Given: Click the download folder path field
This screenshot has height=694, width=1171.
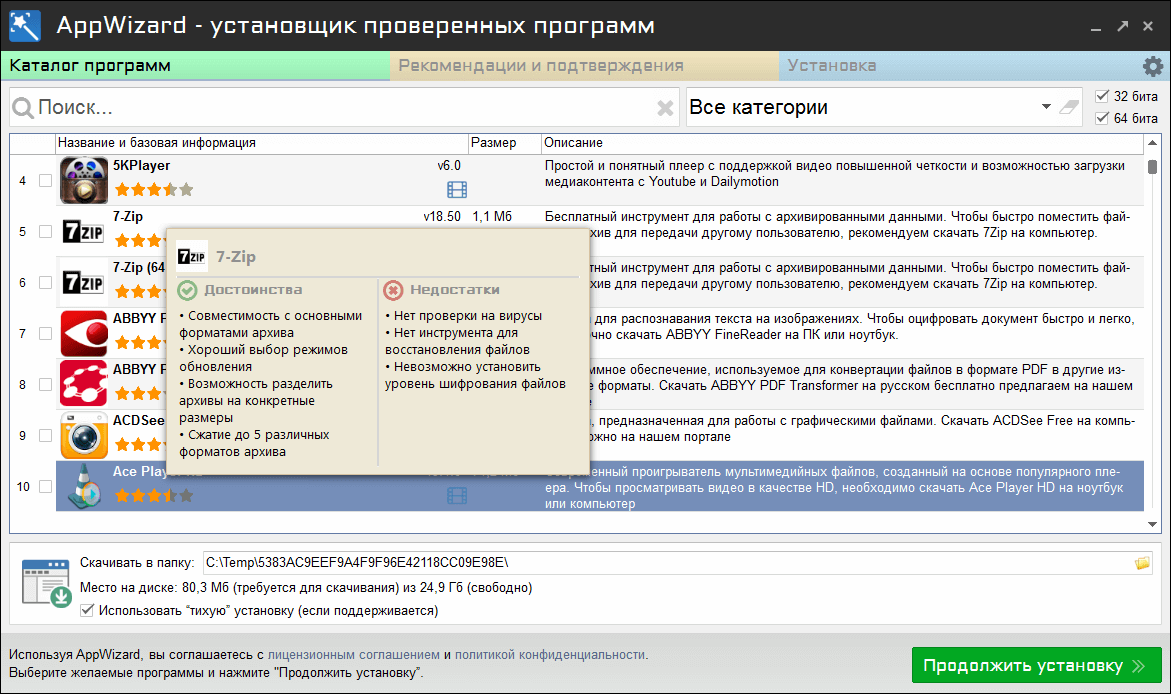Looking at the screenshot, I should 677,563.
